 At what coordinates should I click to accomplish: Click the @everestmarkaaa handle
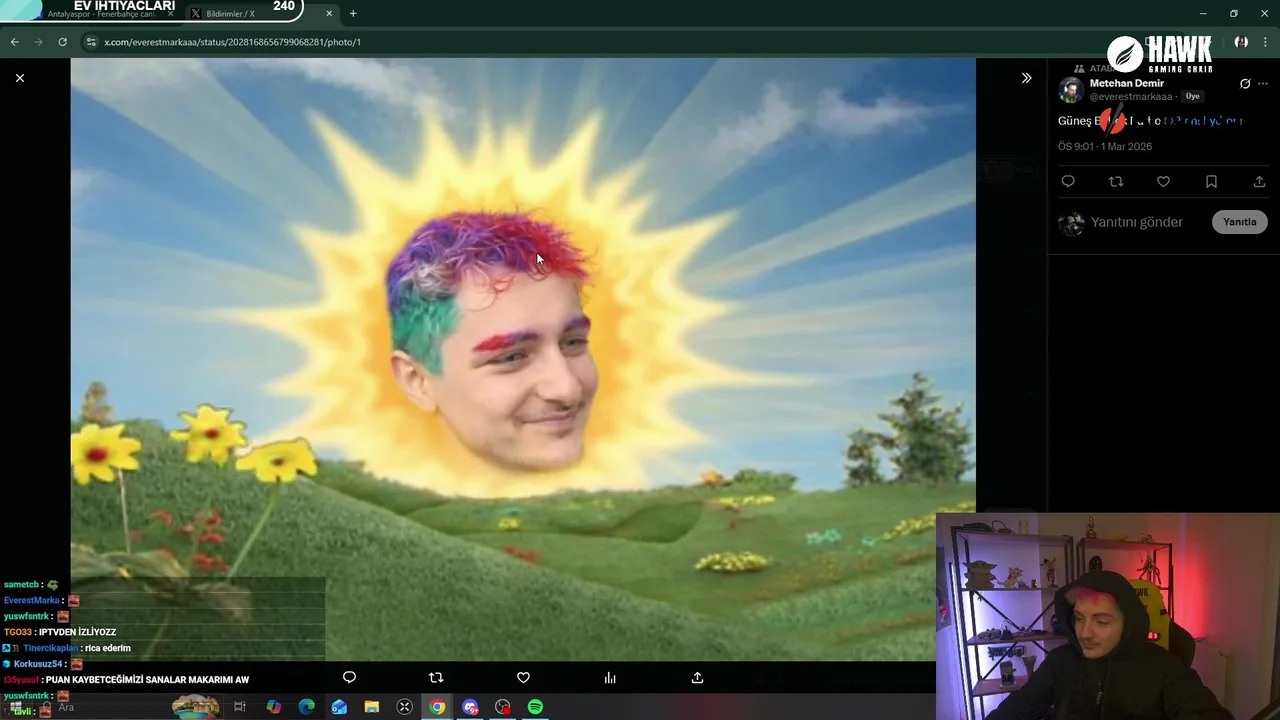pyautogui.click(x=1130, y=97)
